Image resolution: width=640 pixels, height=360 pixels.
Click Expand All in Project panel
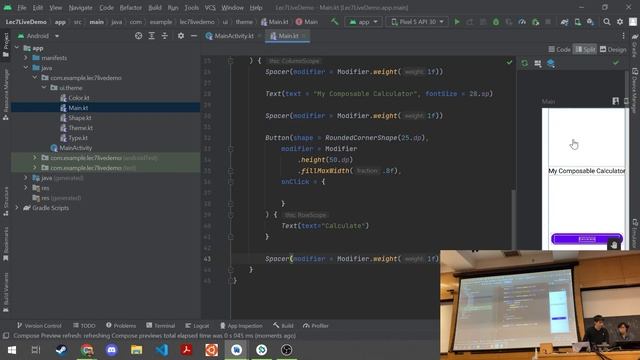(151, 36)
